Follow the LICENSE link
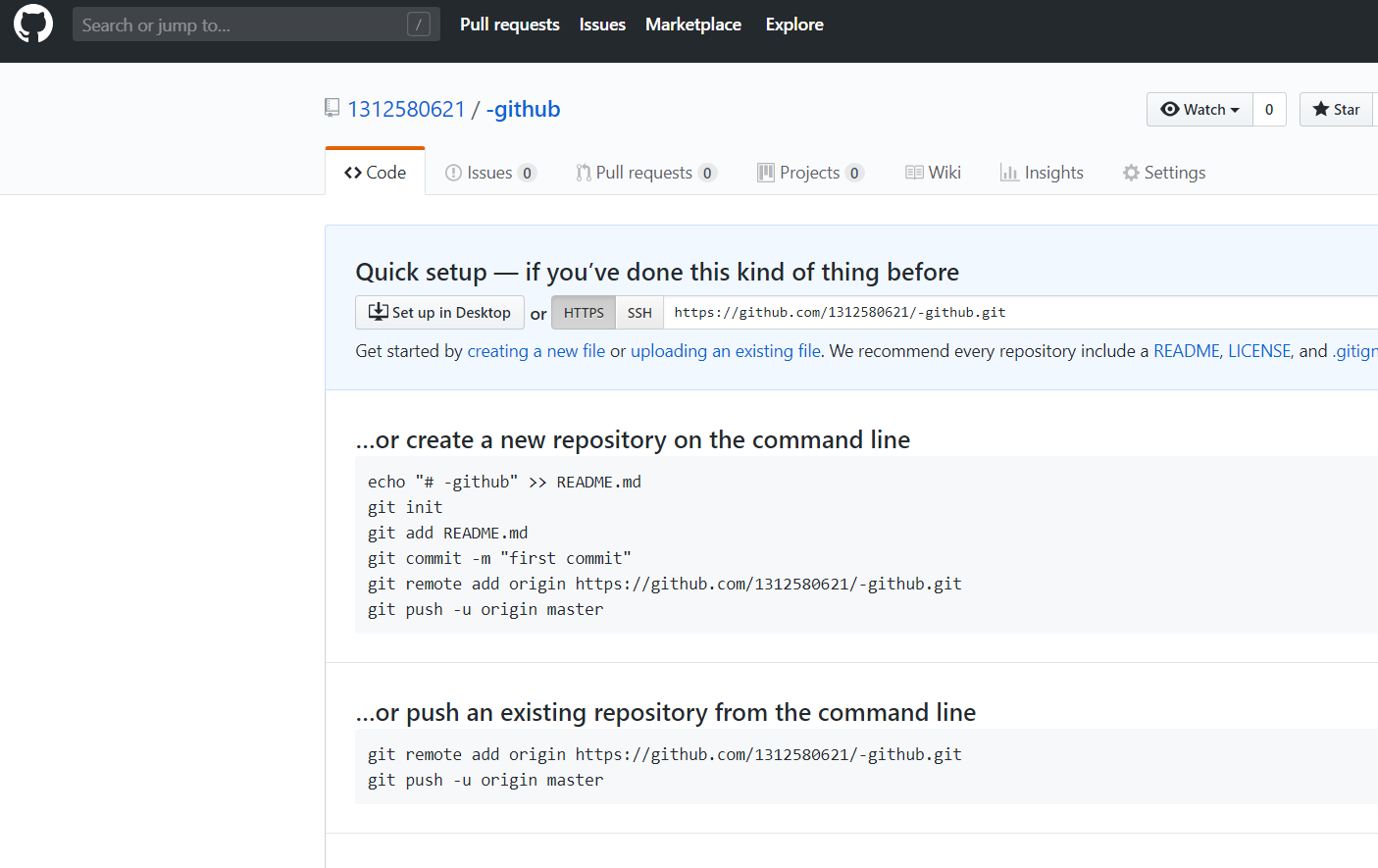Image resolution: width=1378 pixels, height=868 pixels. (1259, 351)
